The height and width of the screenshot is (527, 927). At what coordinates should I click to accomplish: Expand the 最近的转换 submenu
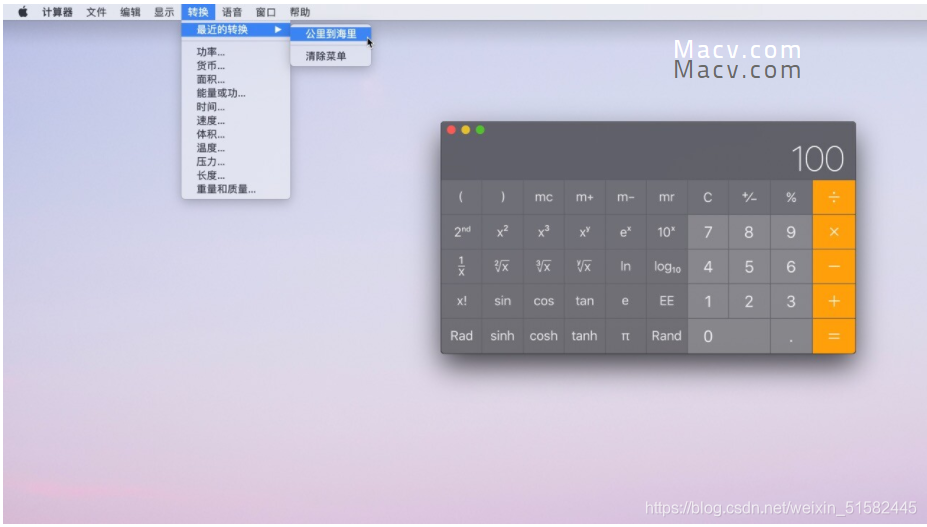coord(236,30)
